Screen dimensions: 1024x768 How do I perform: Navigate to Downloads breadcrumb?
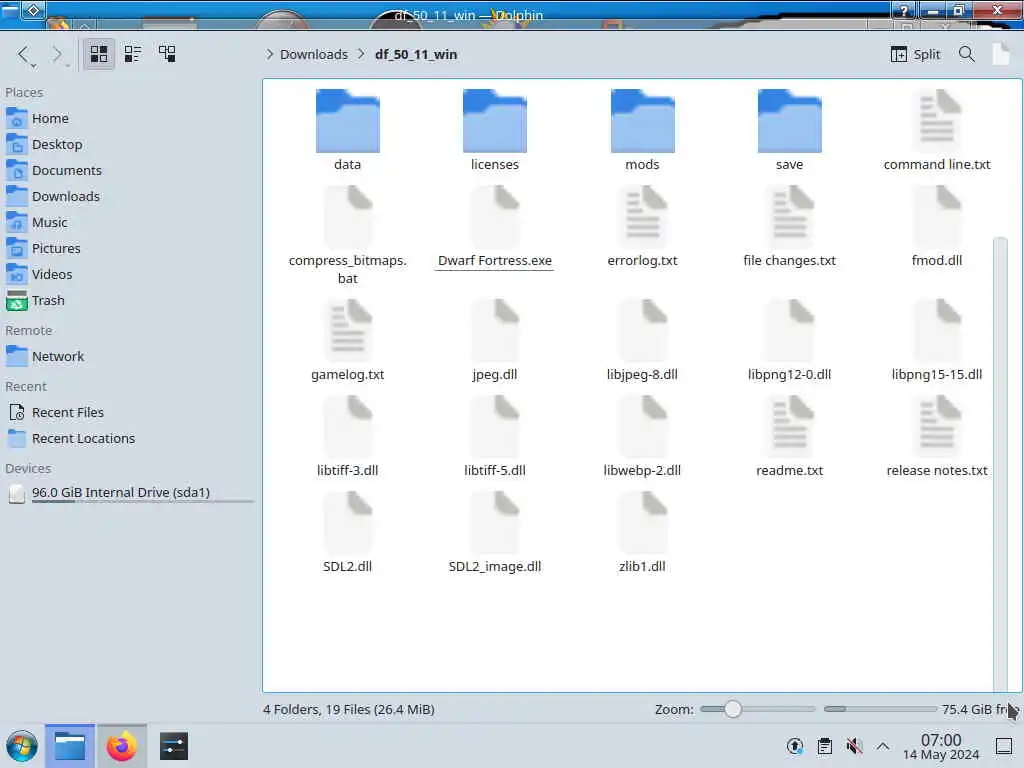[x=313, y=54]
